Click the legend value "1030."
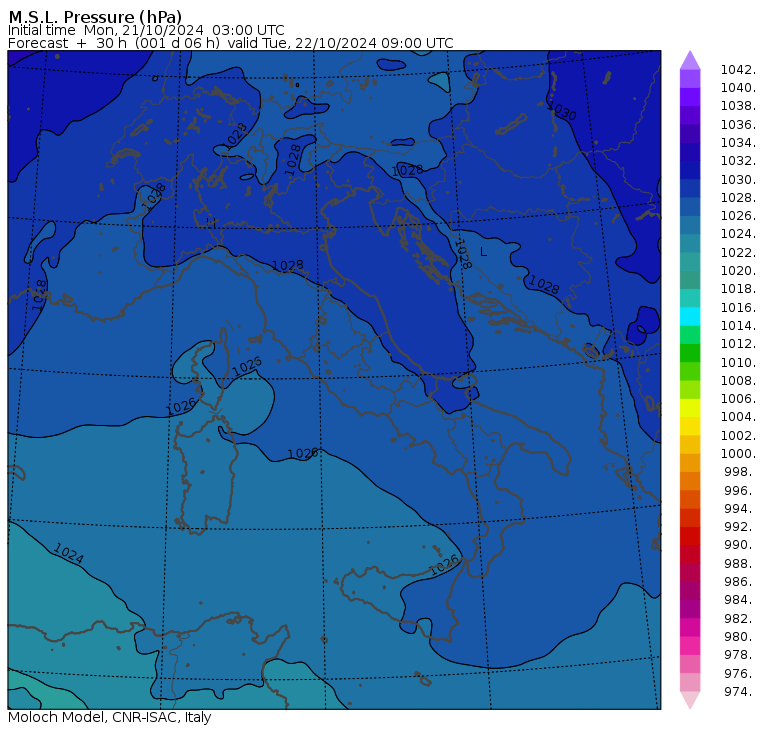The image size is (760, 731). 738,179
